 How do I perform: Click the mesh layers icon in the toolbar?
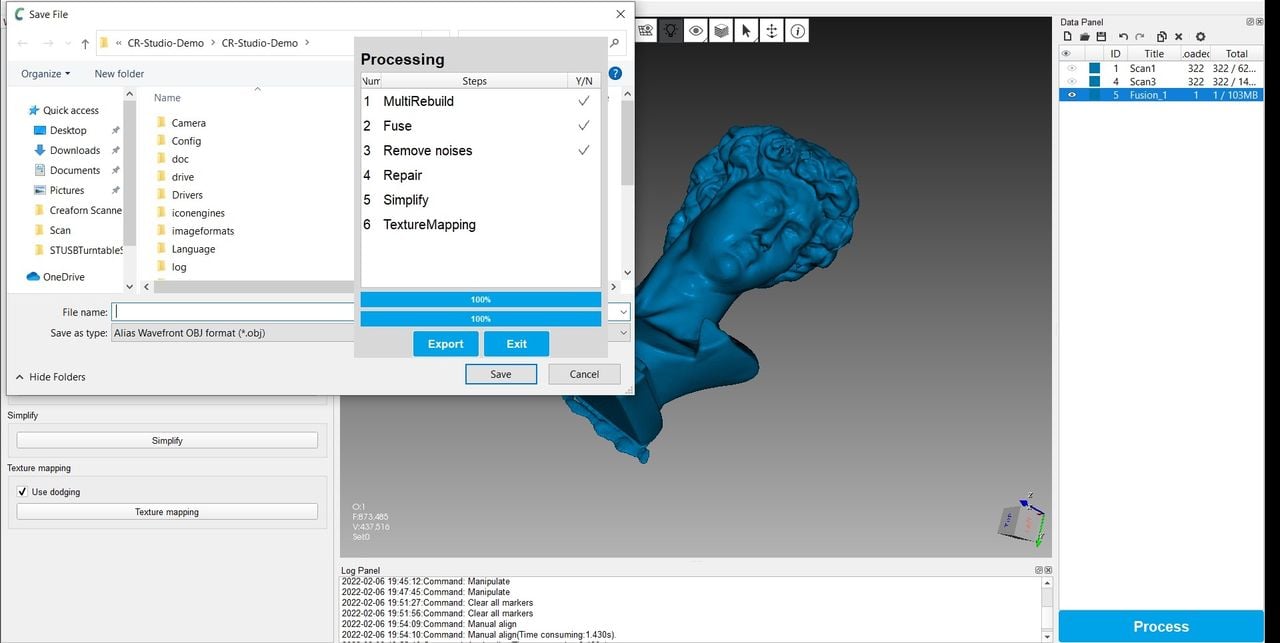(721, 31)
